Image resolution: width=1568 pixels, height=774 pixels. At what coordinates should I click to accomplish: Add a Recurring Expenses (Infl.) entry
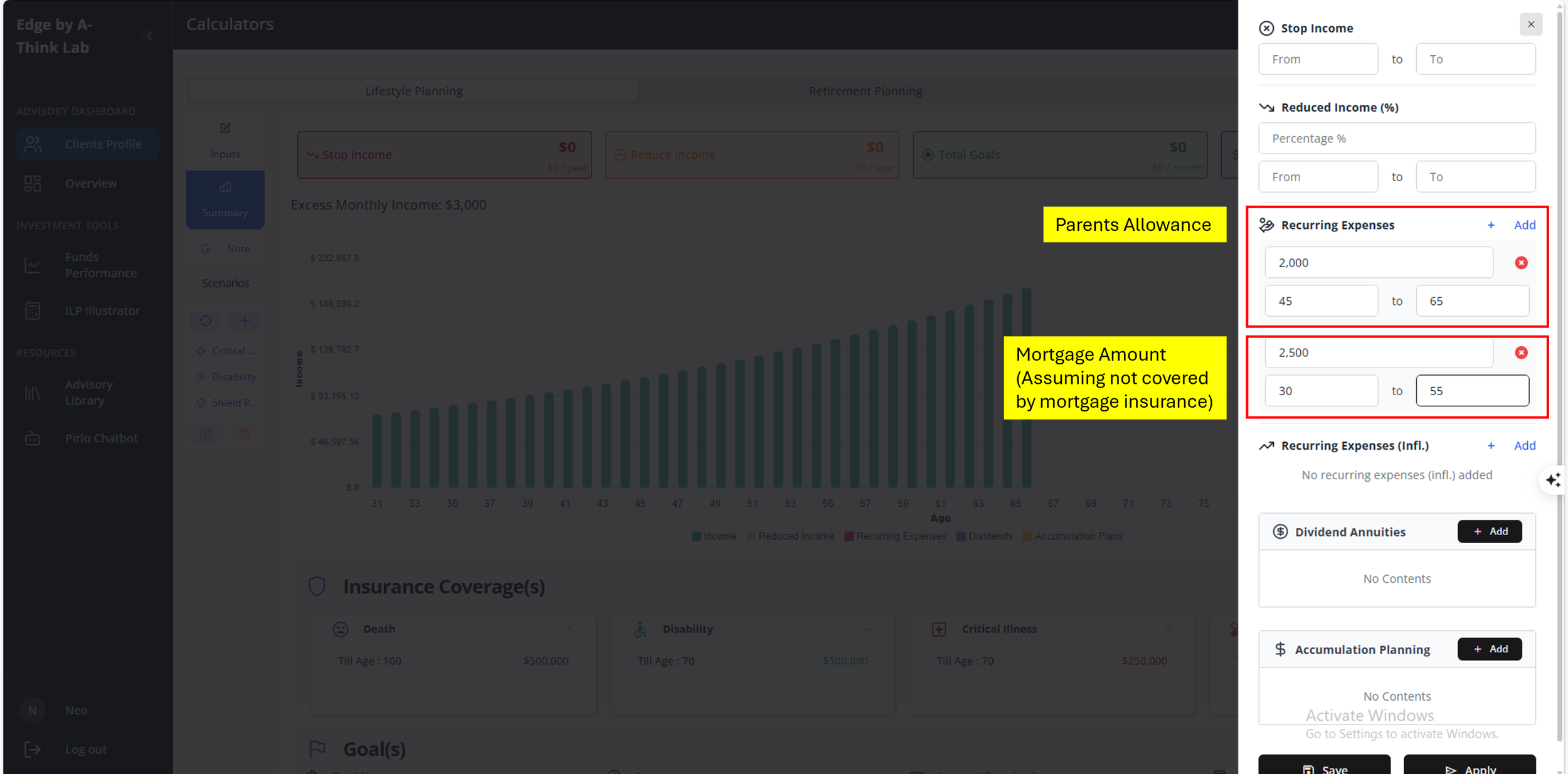1512,445
